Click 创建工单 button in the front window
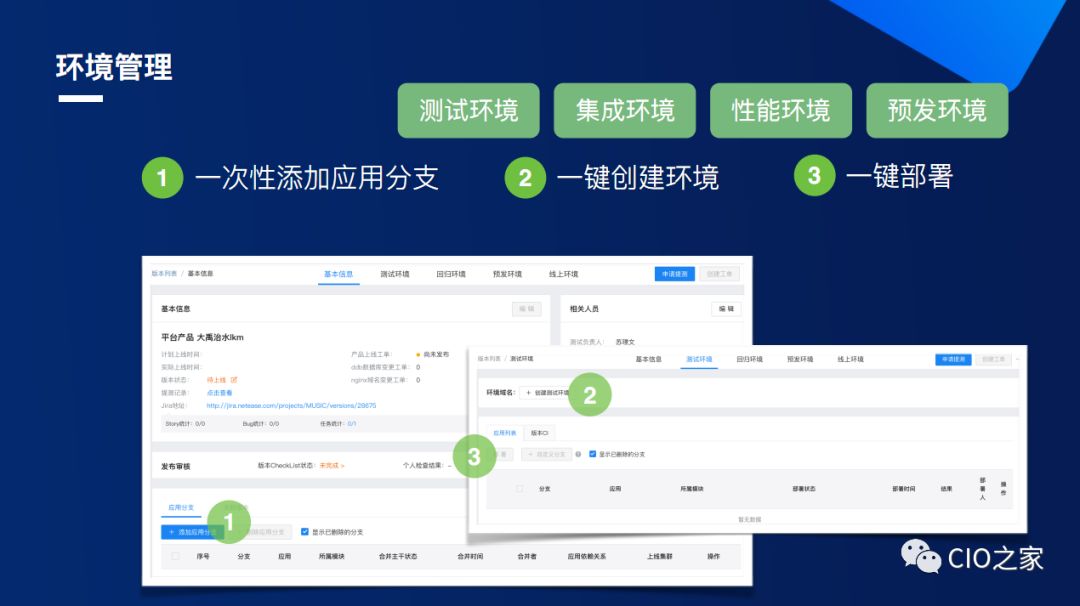The height and width of the screenshot is (606, 1080). click(993, 359)
